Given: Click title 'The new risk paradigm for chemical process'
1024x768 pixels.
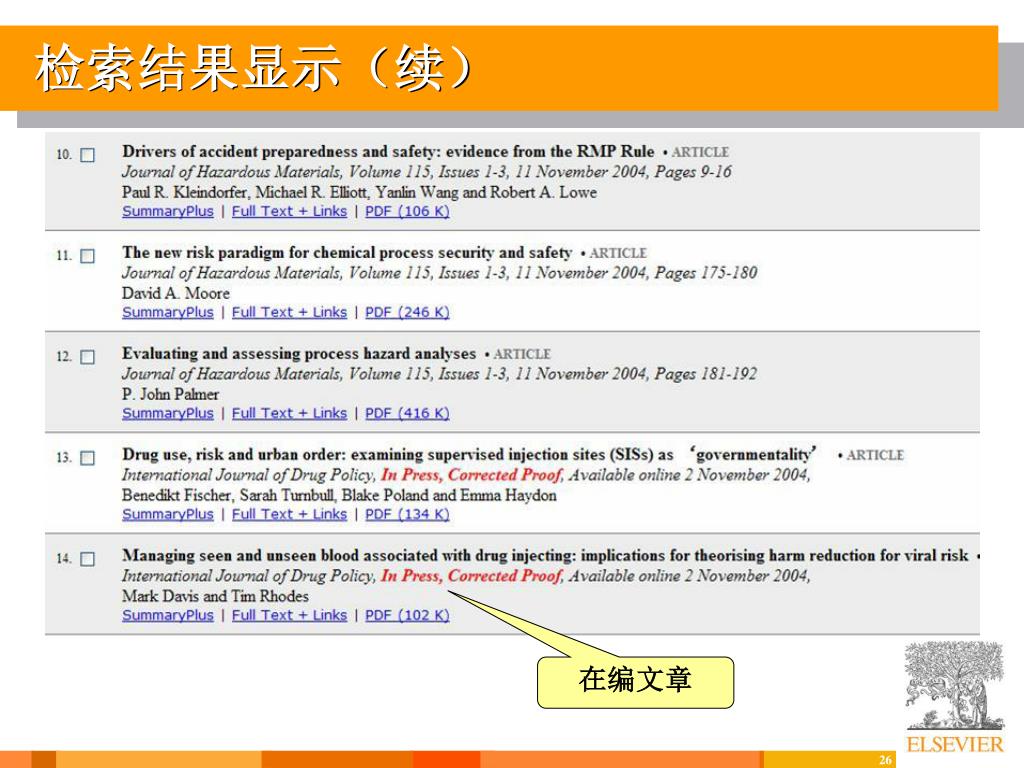Looking at the screenshot, I should (x=347, y=253).
